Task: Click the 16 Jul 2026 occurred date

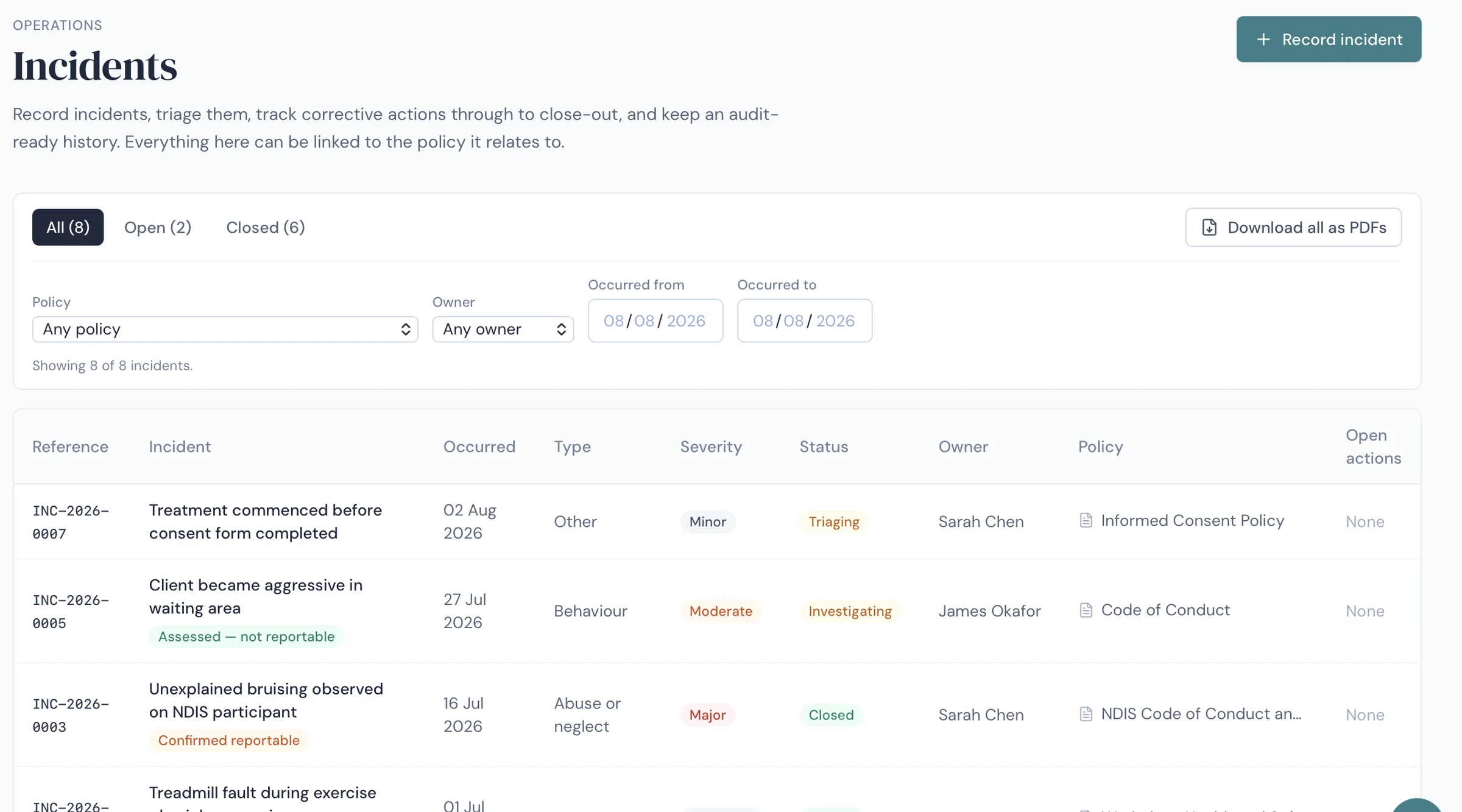Action: point(464,715)
